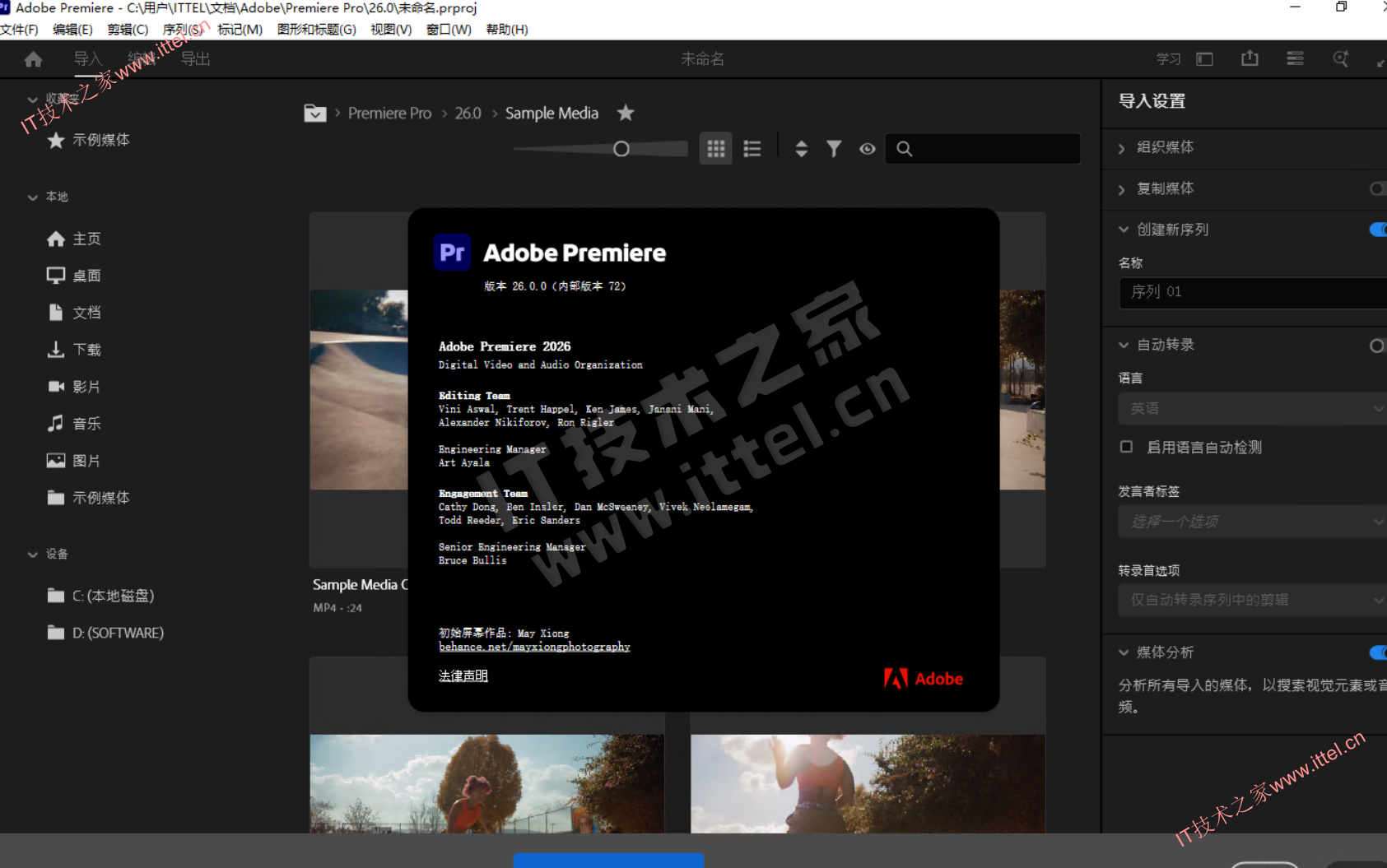The width and height of the screenshot is (1387, 868).
Task: Open the workspaces layout icon
Action: tap(1204, 59)
